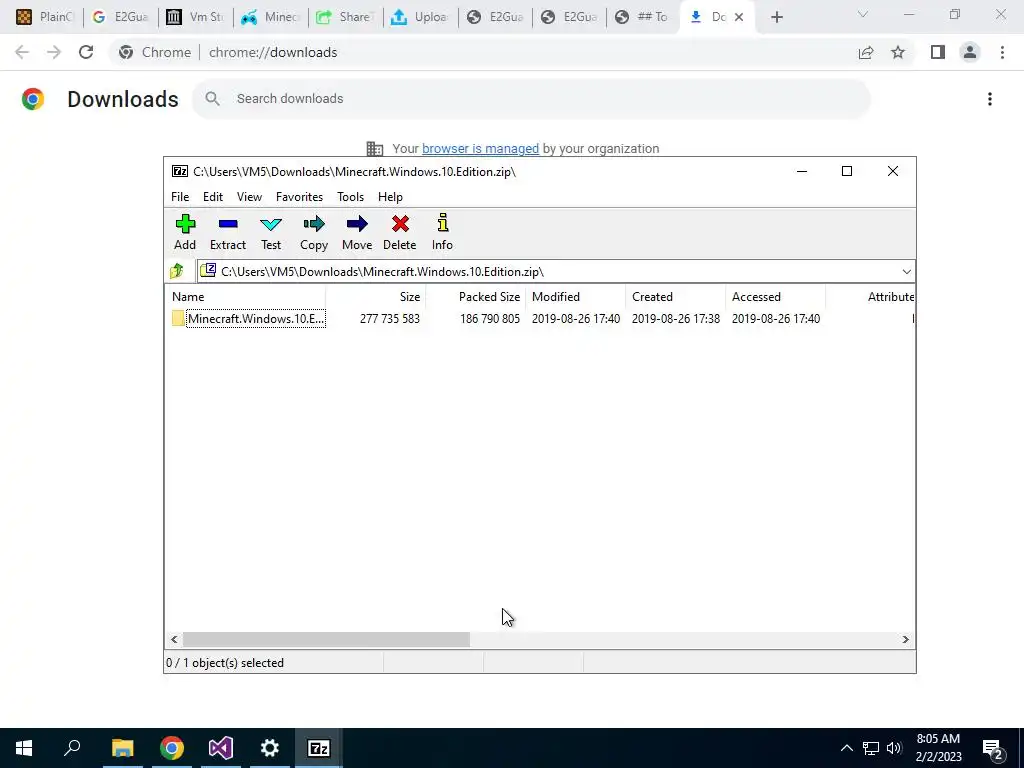The image size is (1024, 768).
Task: Open Visual Studio from taskbar
Action: pos(221,748)
